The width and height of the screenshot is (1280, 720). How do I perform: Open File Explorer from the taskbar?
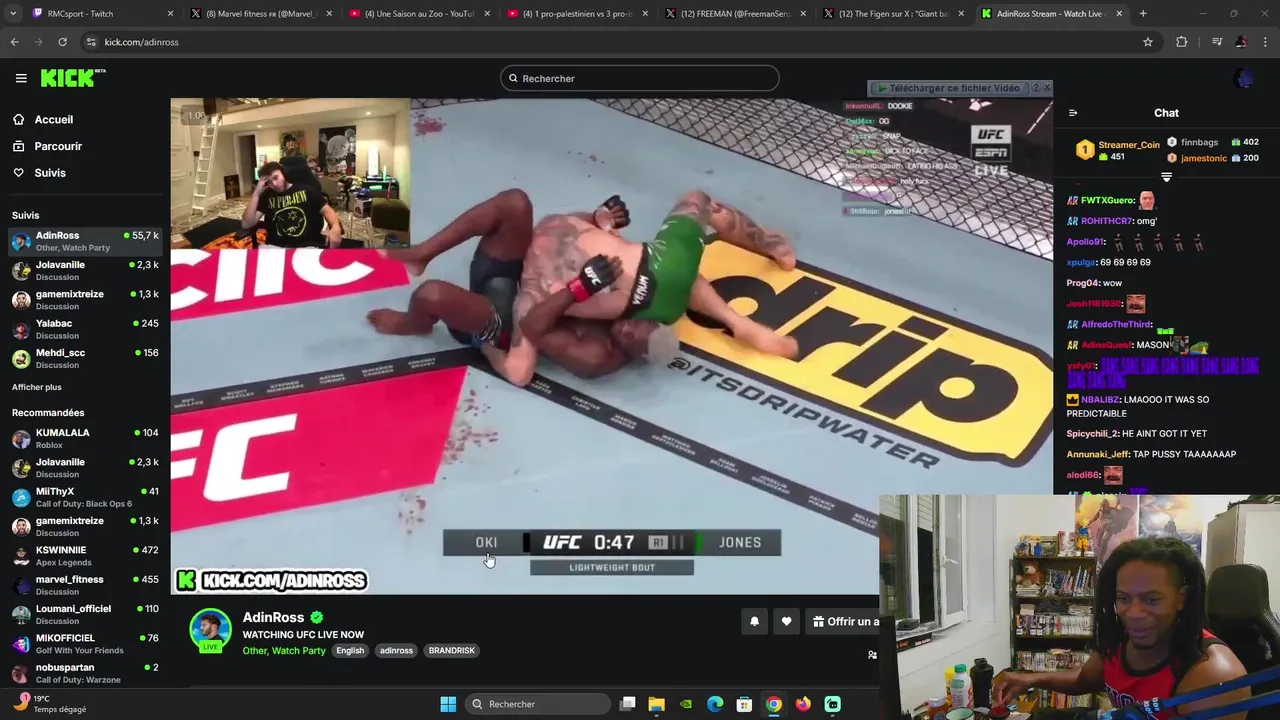coord(656,704)
